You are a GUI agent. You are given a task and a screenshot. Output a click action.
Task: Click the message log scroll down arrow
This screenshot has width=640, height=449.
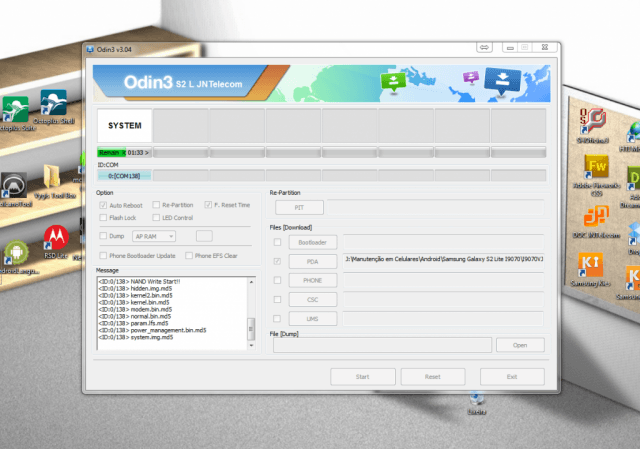[x=251, y=345]
